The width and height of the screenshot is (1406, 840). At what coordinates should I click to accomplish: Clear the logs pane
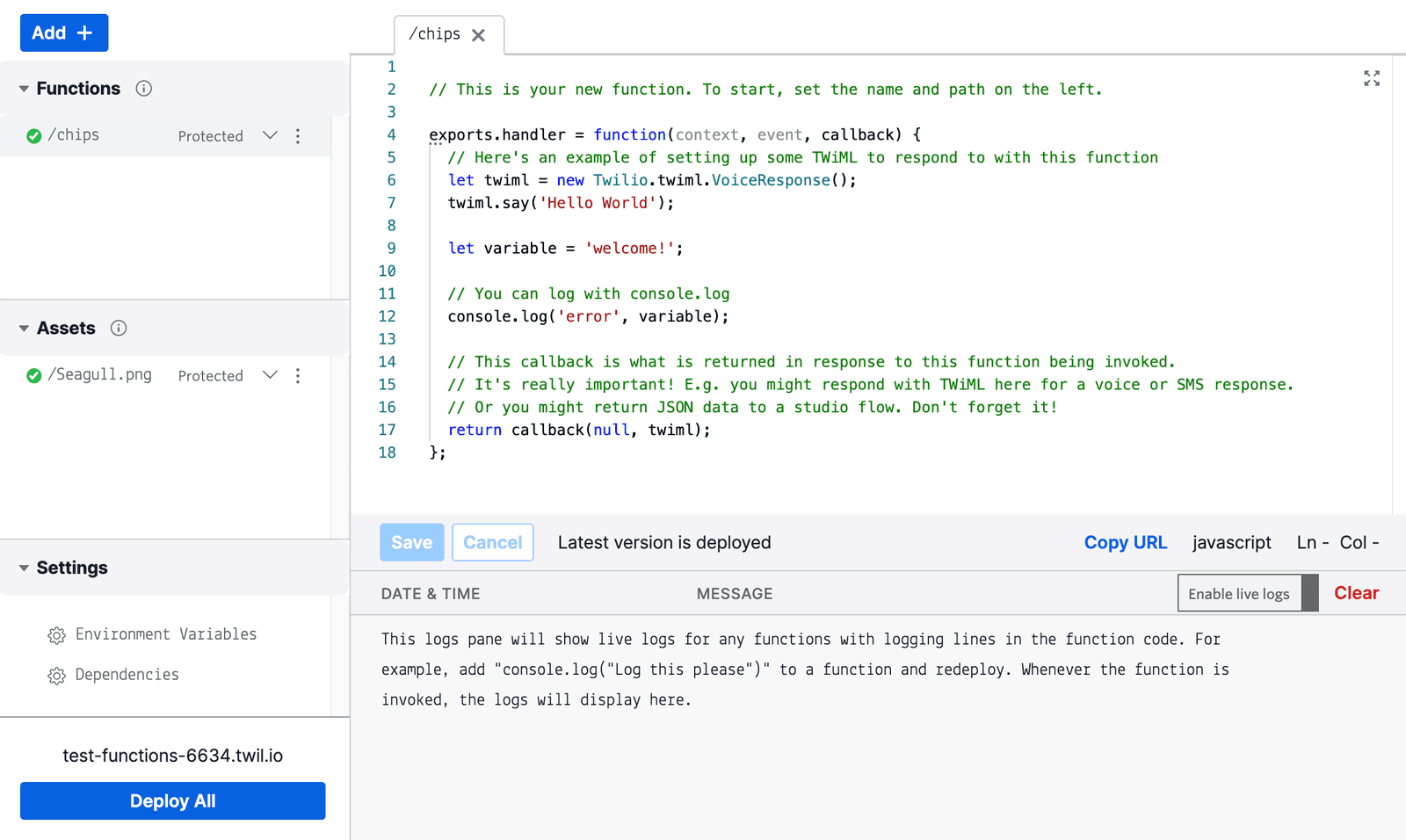point(1355,593)
